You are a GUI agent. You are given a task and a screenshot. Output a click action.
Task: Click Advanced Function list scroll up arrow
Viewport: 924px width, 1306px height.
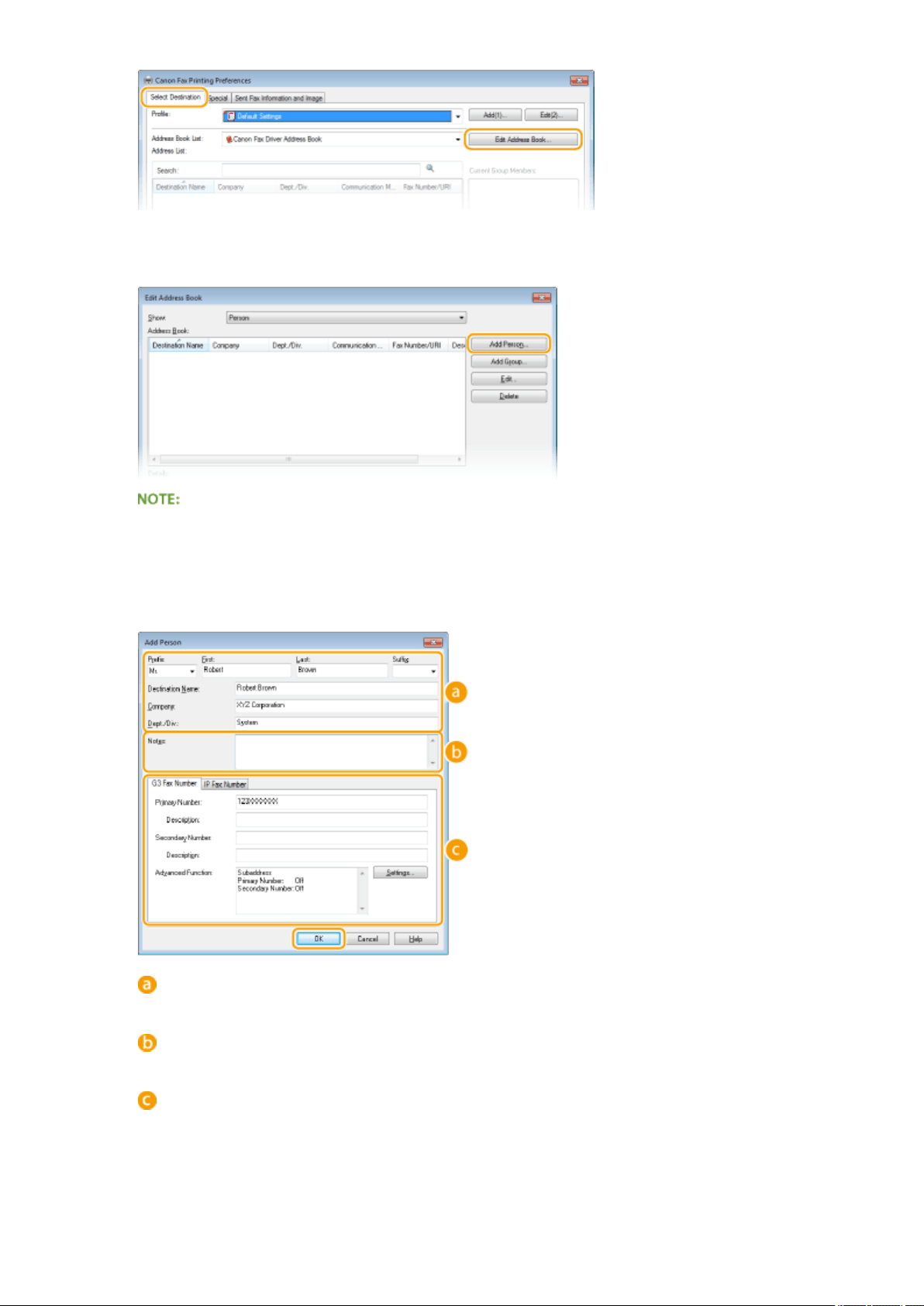[x=362, y=873]
